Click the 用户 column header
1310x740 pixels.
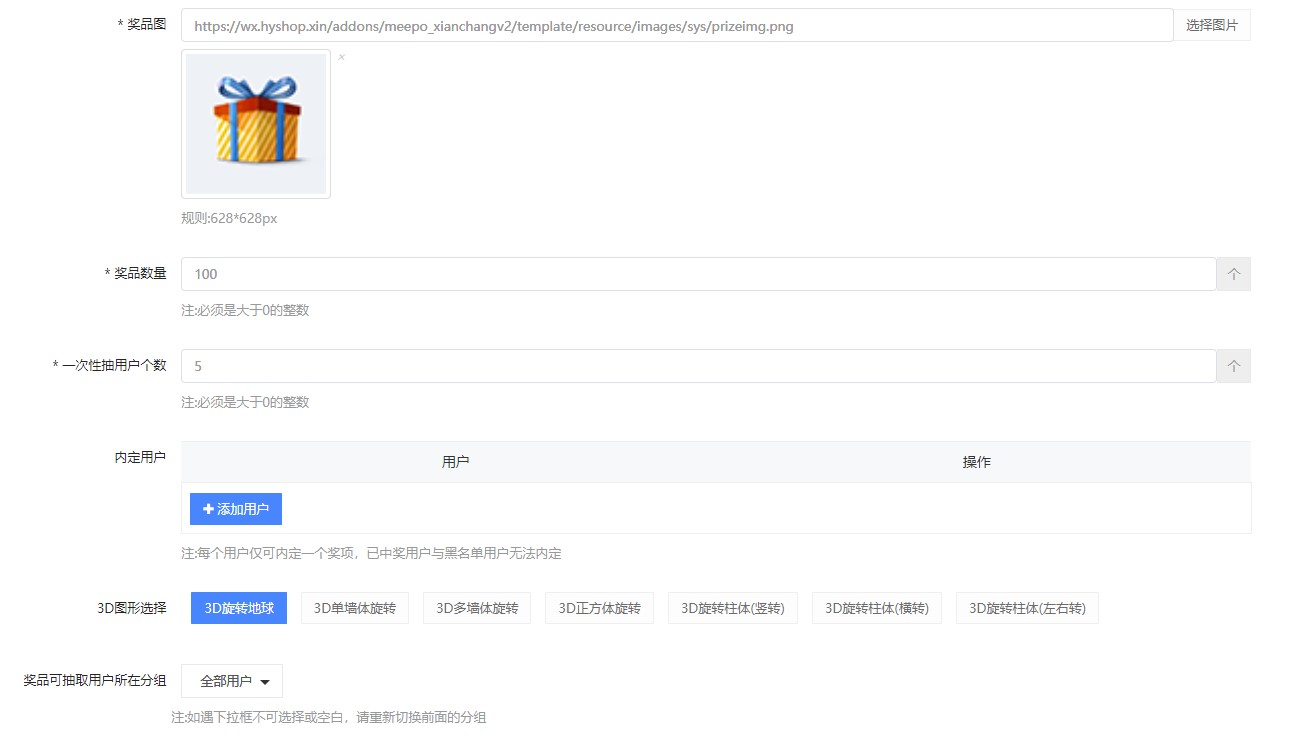[455, 462]
